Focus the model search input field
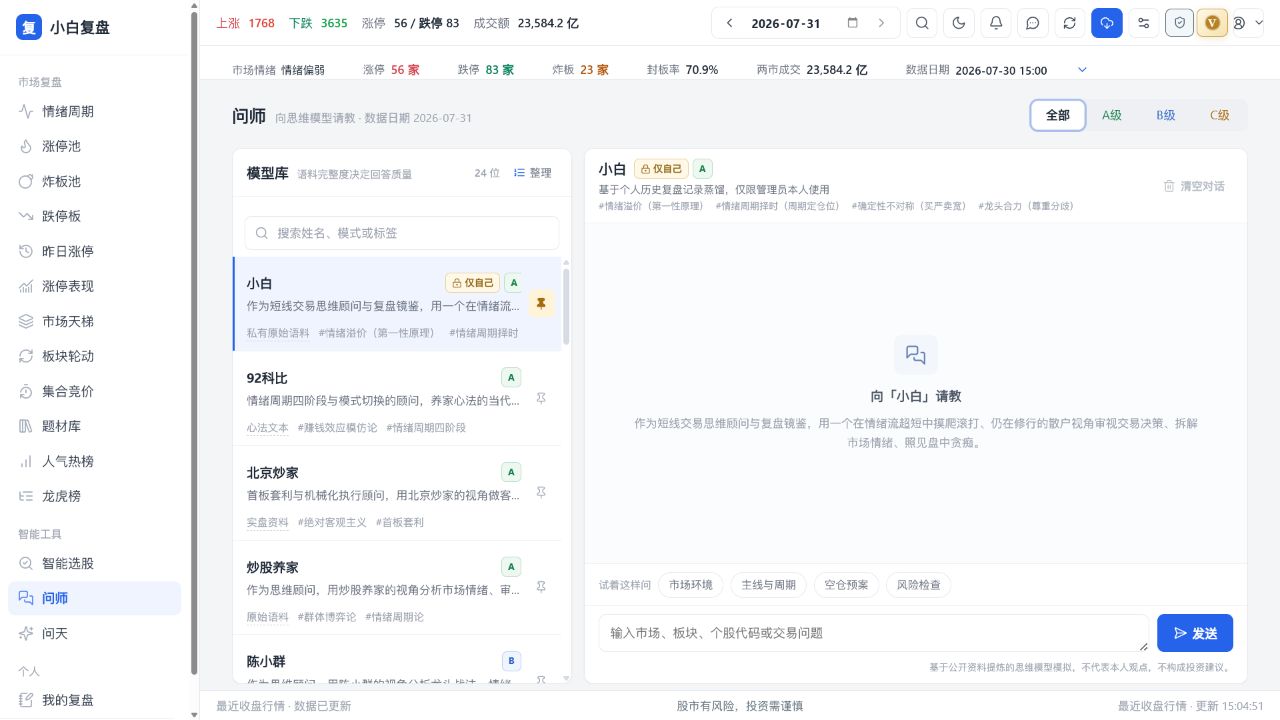Screen dimensions: 1280x720 (x=402, y=233)
